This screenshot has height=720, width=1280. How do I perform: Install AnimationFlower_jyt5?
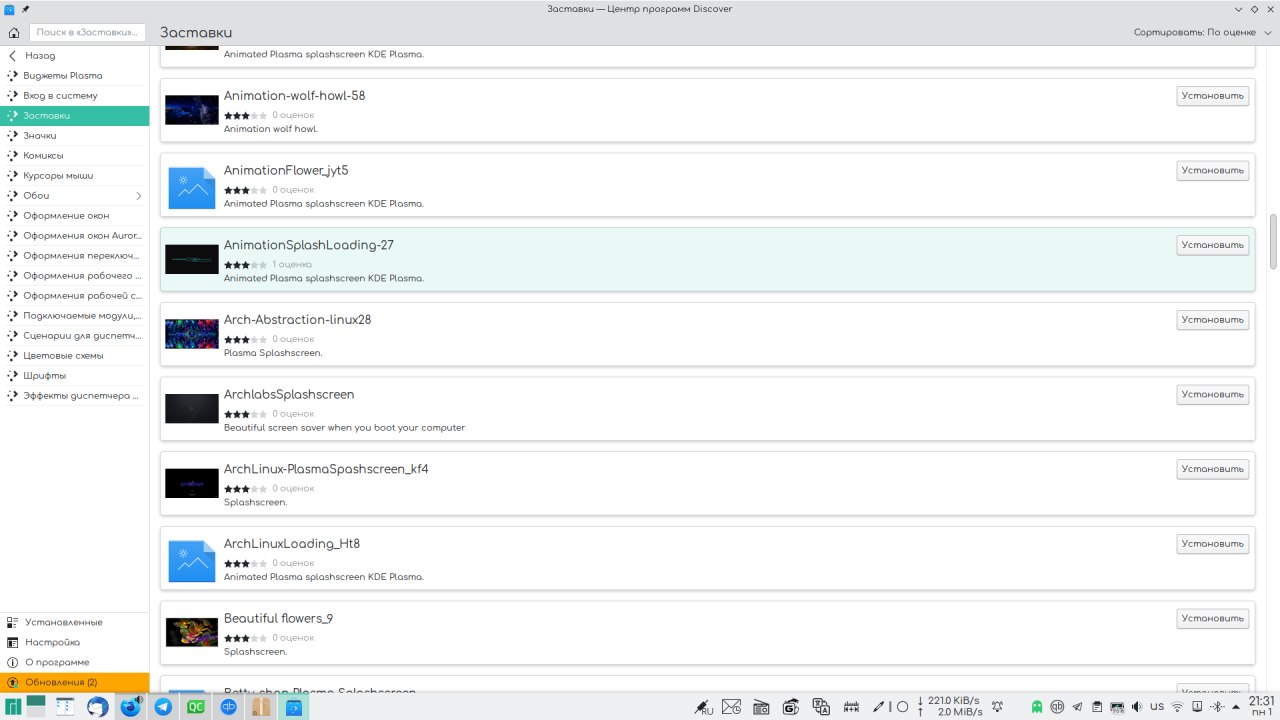click(x=1212, y=171)
